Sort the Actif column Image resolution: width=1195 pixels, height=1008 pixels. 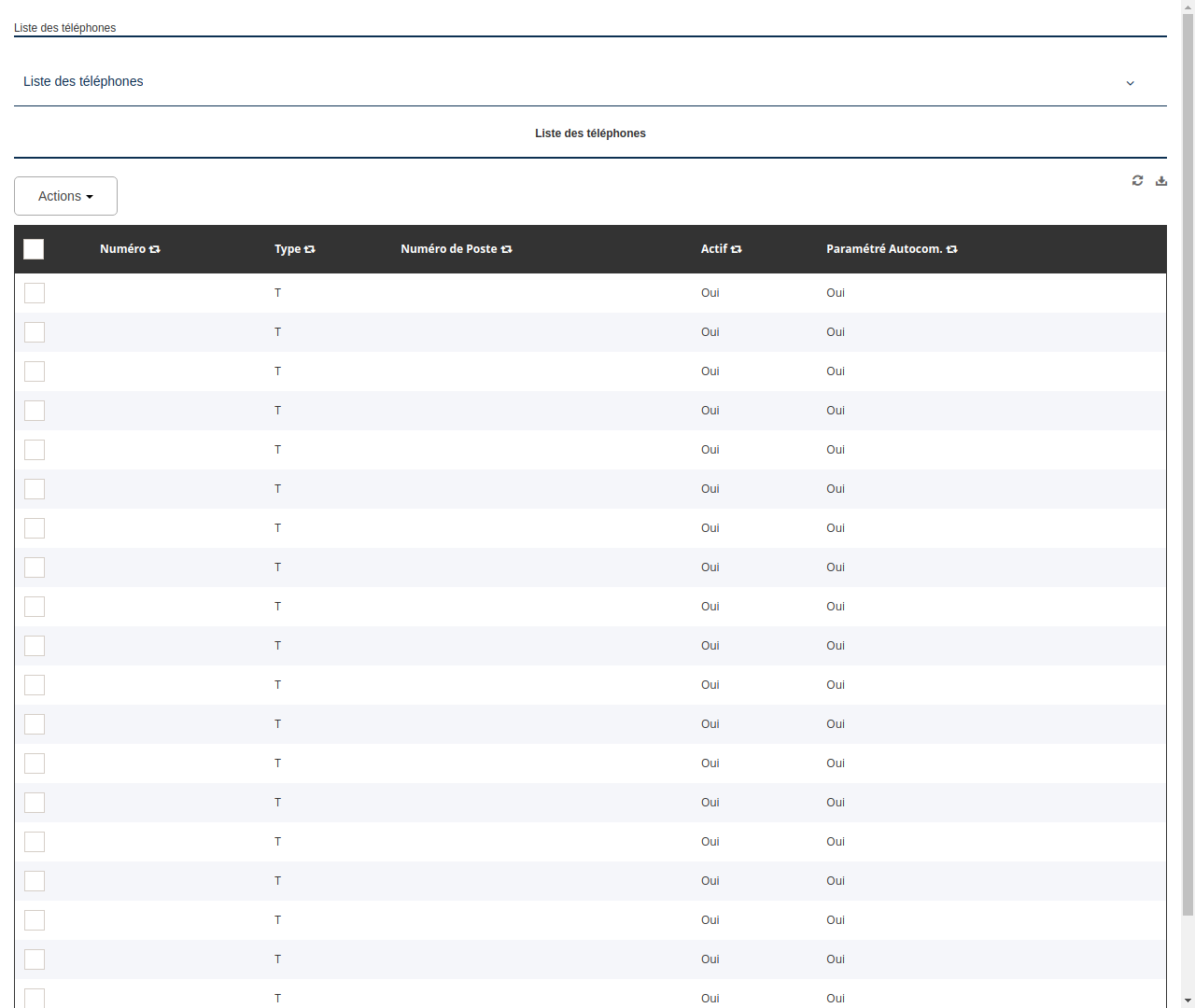(x=736, y=249)
